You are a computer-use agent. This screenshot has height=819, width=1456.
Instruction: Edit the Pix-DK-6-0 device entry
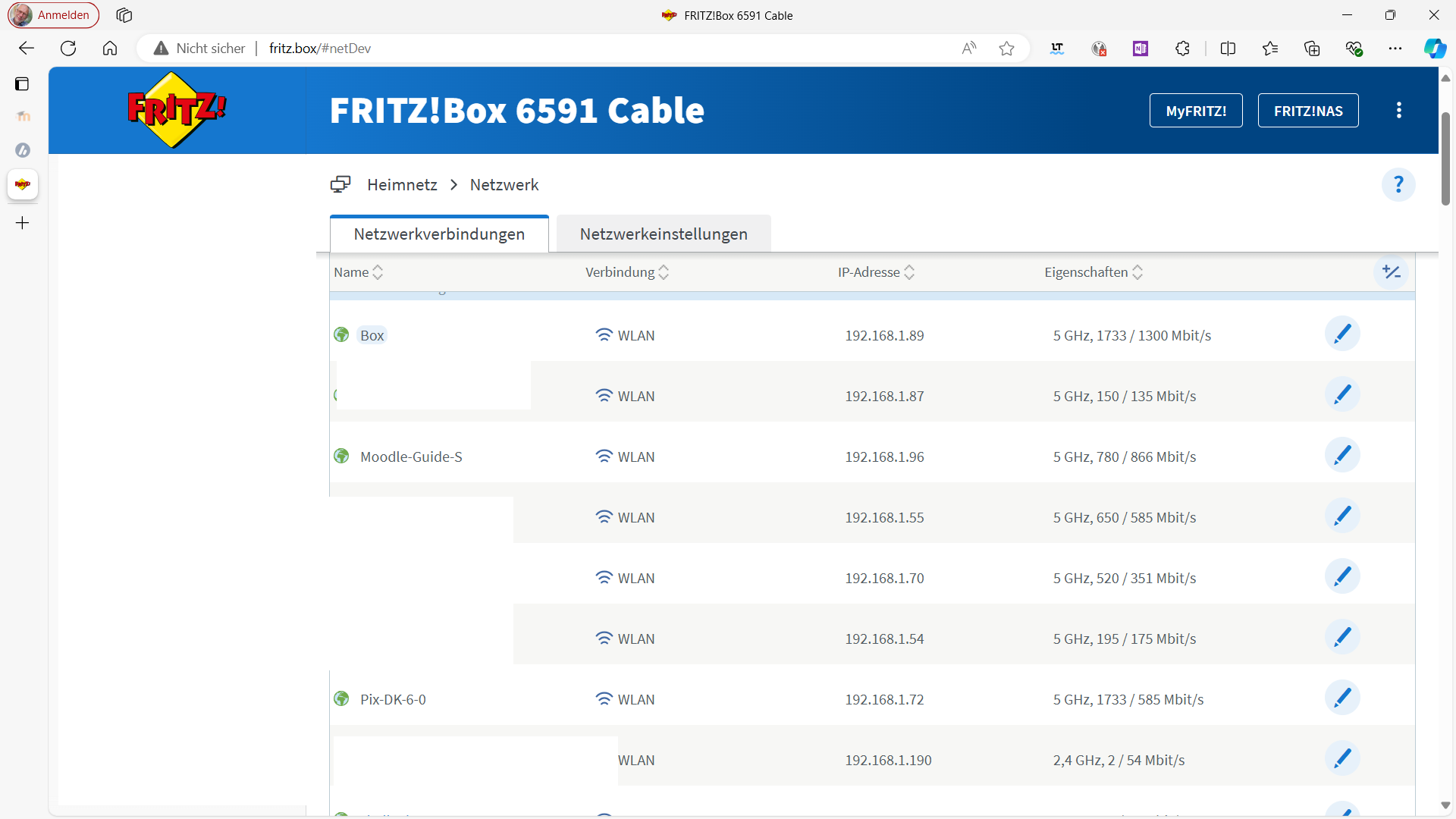1342,698
